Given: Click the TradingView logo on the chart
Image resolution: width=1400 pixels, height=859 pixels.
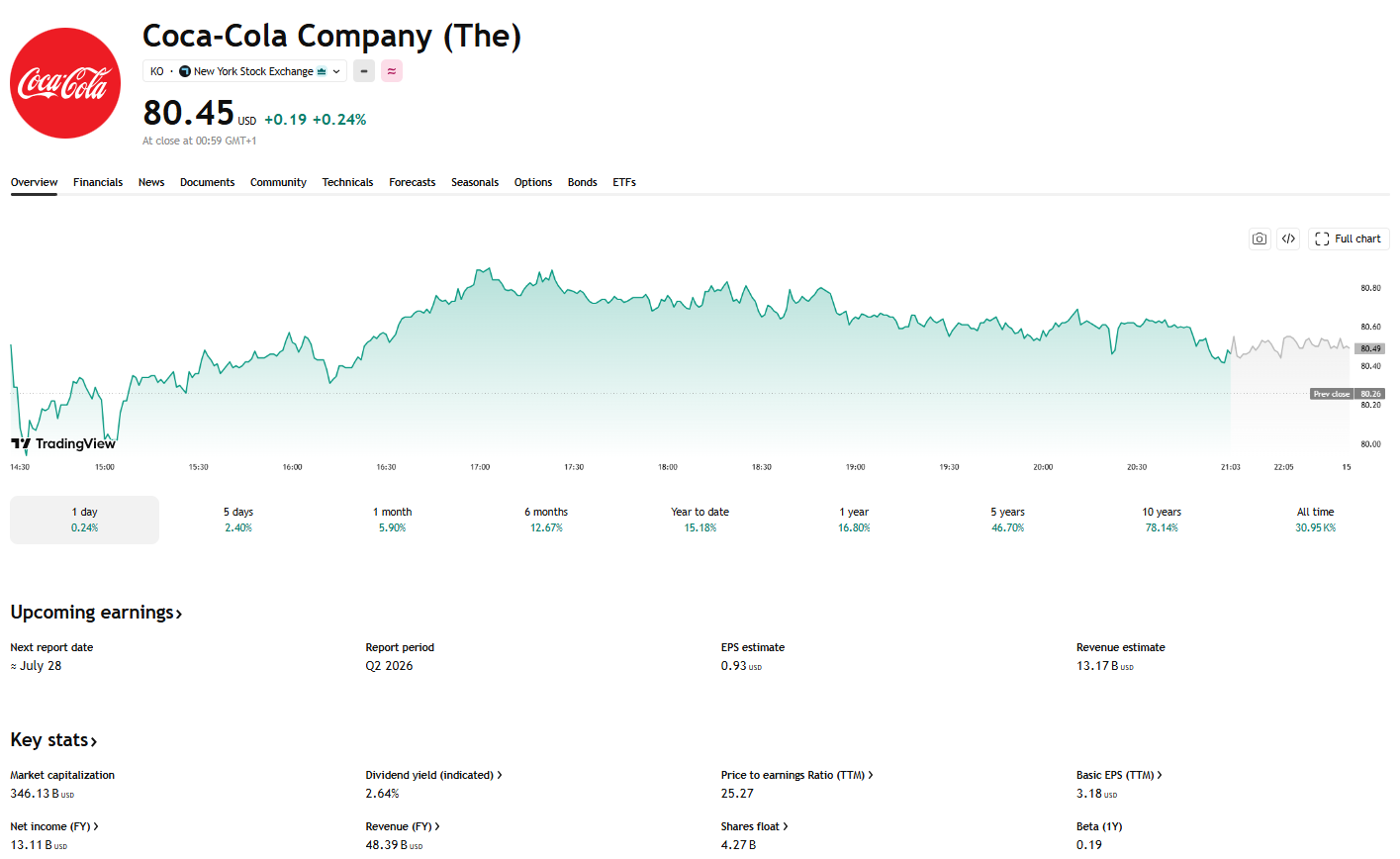Looking at the screenshot, I should 63,443.
